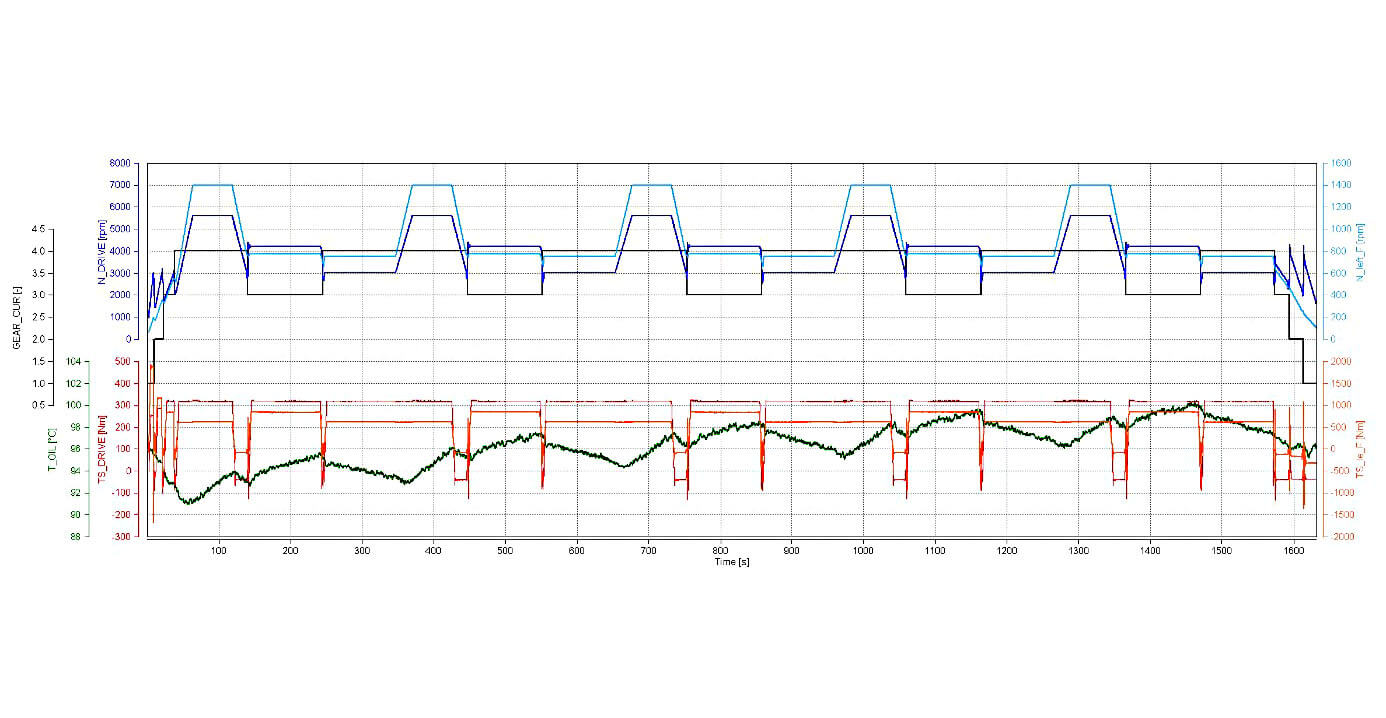Click the first light-blue speed plateau top
This screenshot has width=1386, height=718.
[x=212, y=185]
